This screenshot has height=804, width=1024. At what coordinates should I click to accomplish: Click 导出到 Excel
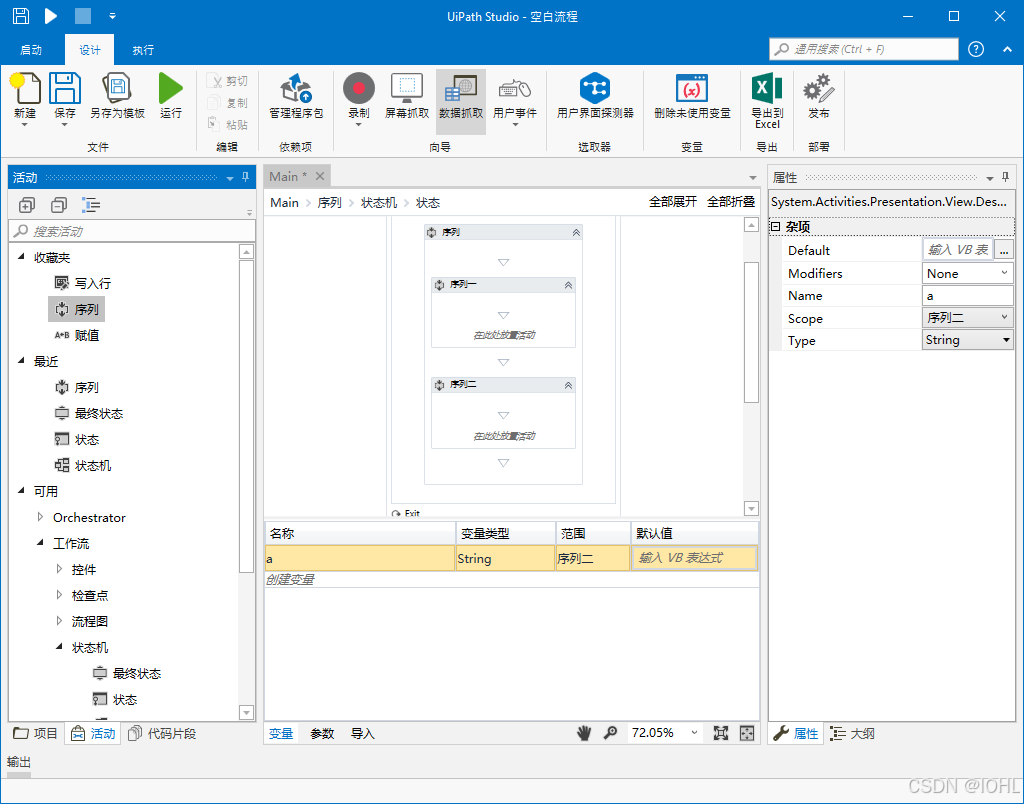[767, 100]
